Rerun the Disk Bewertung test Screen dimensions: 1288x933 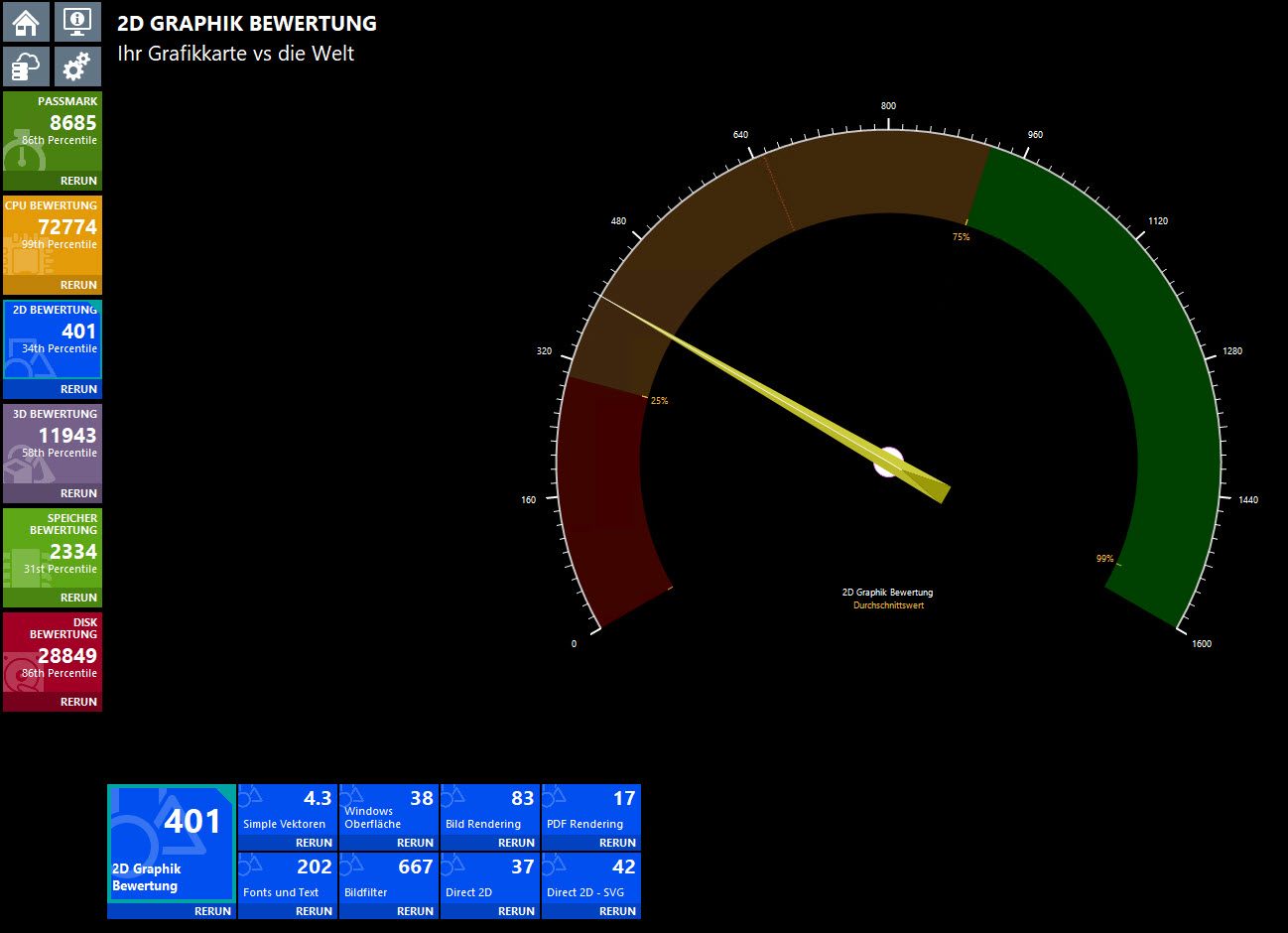pos(78,703)
